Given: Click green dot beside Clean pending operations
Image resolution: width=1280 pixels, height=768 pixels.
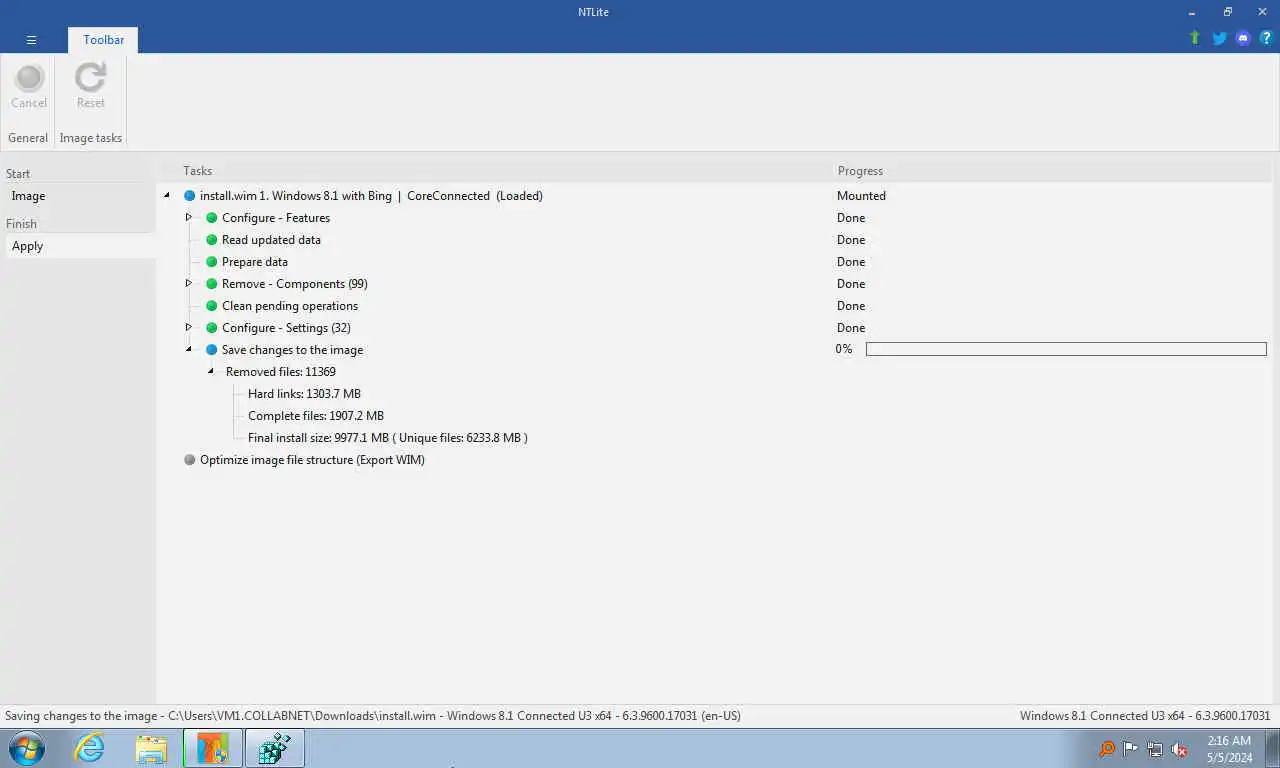Looking at the screenshot, I should coord(212,306).
